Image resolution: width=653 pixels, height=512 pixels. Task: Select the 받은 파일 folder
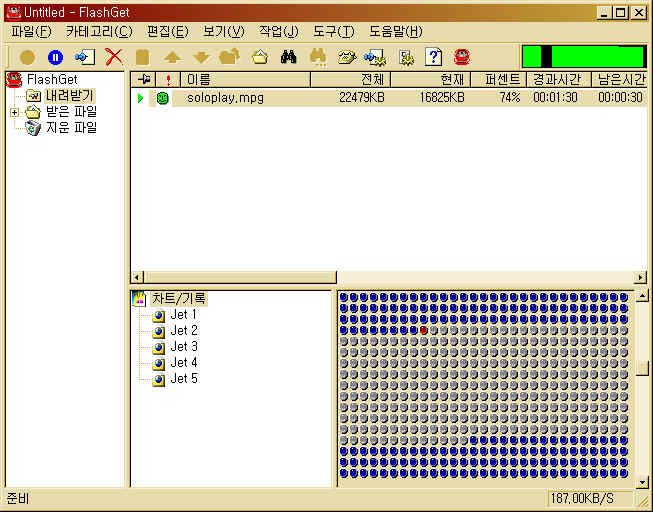point(71,112)
